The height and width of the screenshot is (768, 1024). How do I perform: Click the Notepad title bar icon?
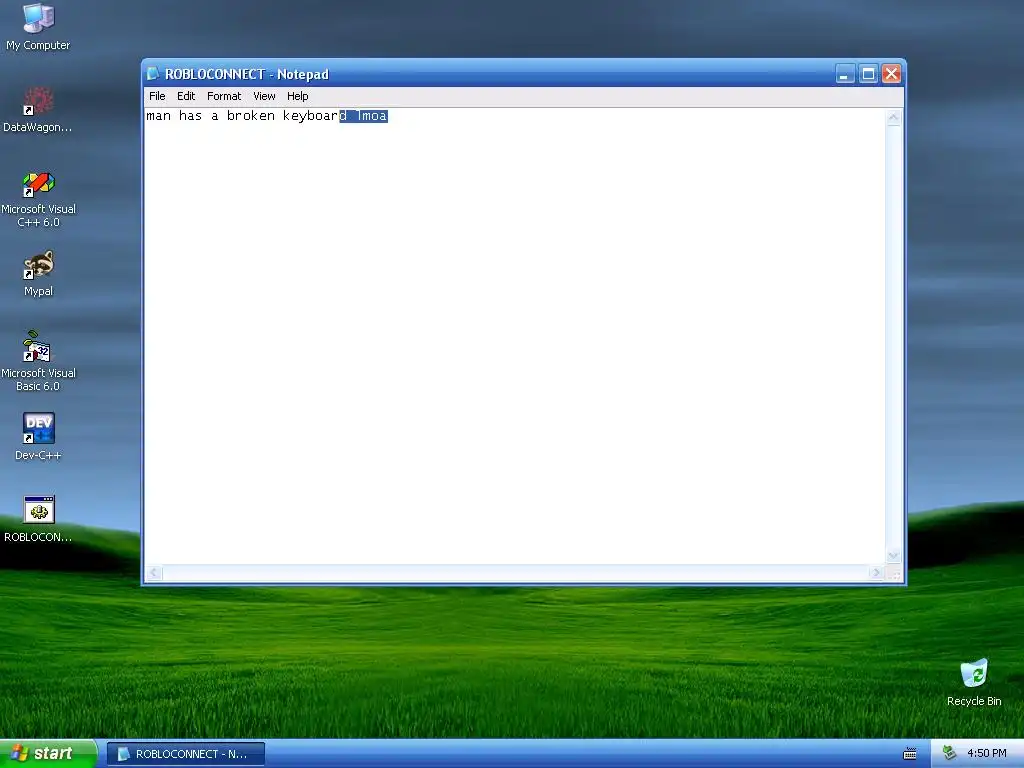pos(153,74)
